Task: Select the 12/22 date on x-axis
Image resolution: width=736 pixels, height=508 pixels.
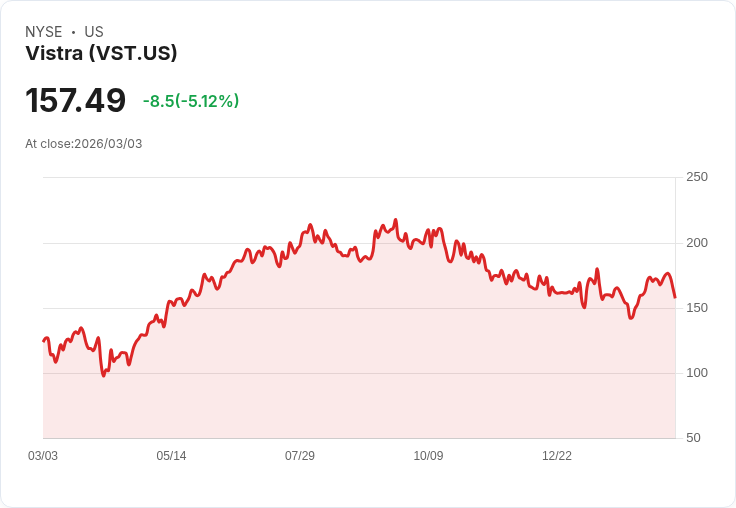Action: tap(557, 456)
